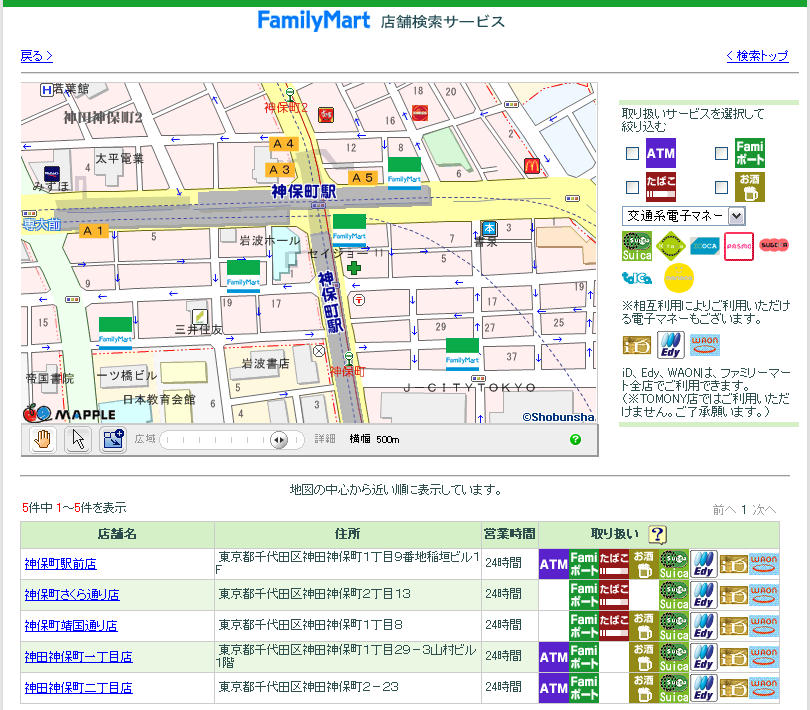The height and width of the screenshot is (710, 810).
Task: Click the お酒 icon in the 神保町靖国通り店 row
Action: pyautogui.click(x=644, y=626)
